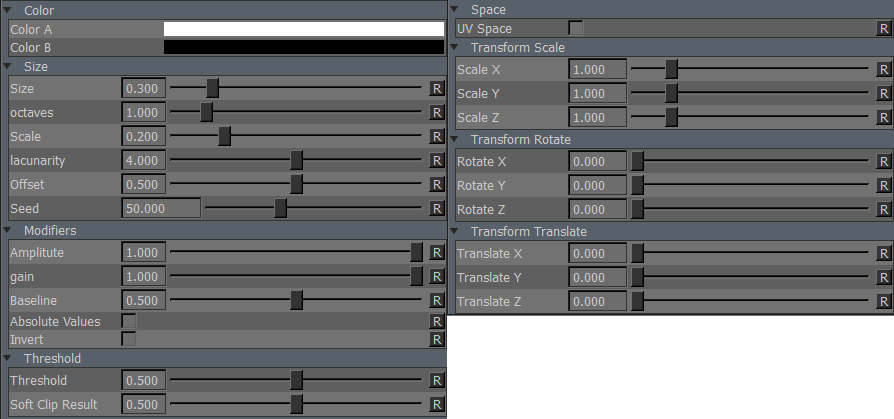Click the Translate X value field
The image size is (894, 419).
click(x=598, y=253)
